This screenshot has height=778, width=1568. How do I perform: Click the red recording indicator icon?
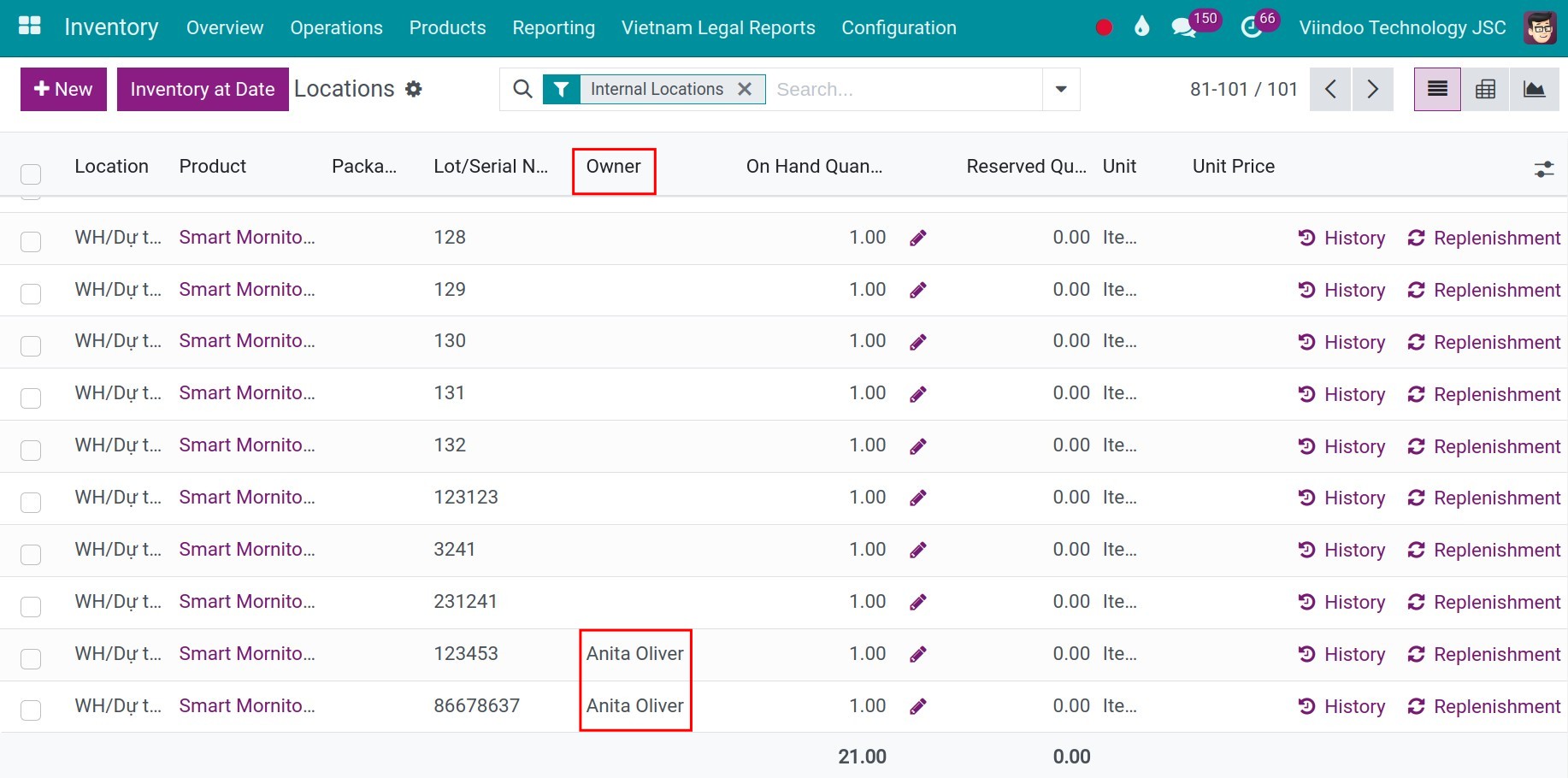tap(1104, 27)
